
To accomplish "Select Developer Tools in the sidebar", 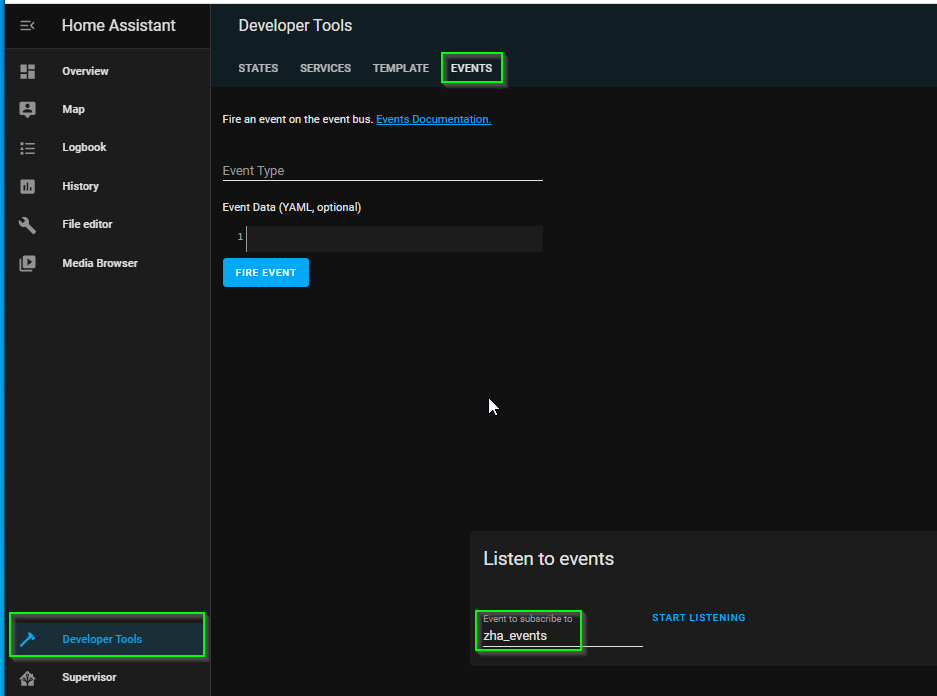I will point(108,639).
